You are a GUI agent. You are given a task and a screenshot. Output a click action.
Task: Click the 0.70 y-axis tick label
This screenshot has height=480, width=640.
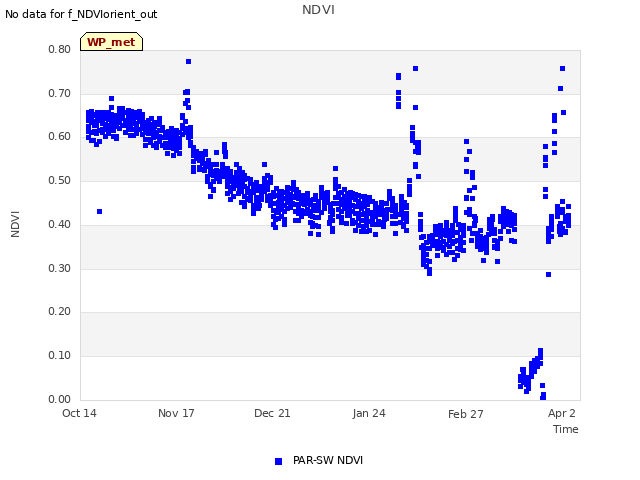pos(60,93)
